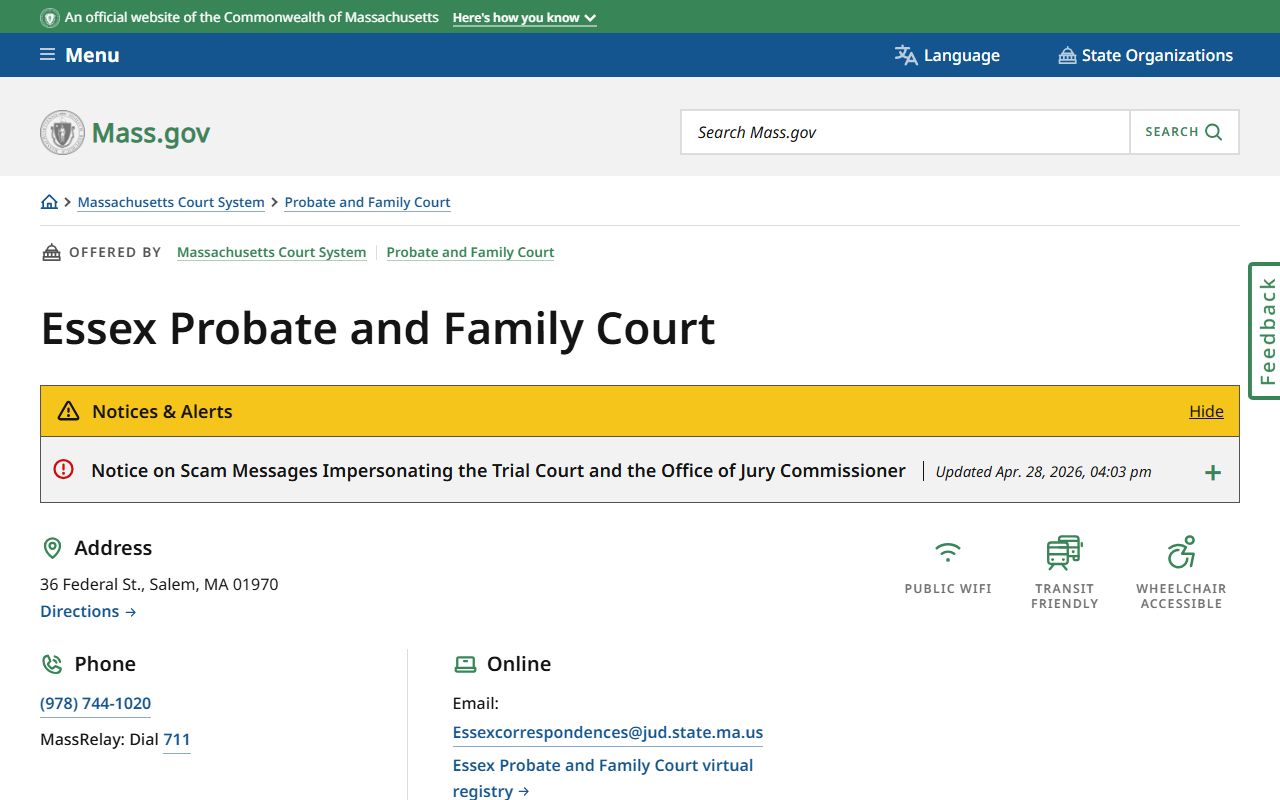Image resolution: width=1280 pixels, height=800 pixels.
Task: Click the scam messages notice title
Action: pos(498,470)
